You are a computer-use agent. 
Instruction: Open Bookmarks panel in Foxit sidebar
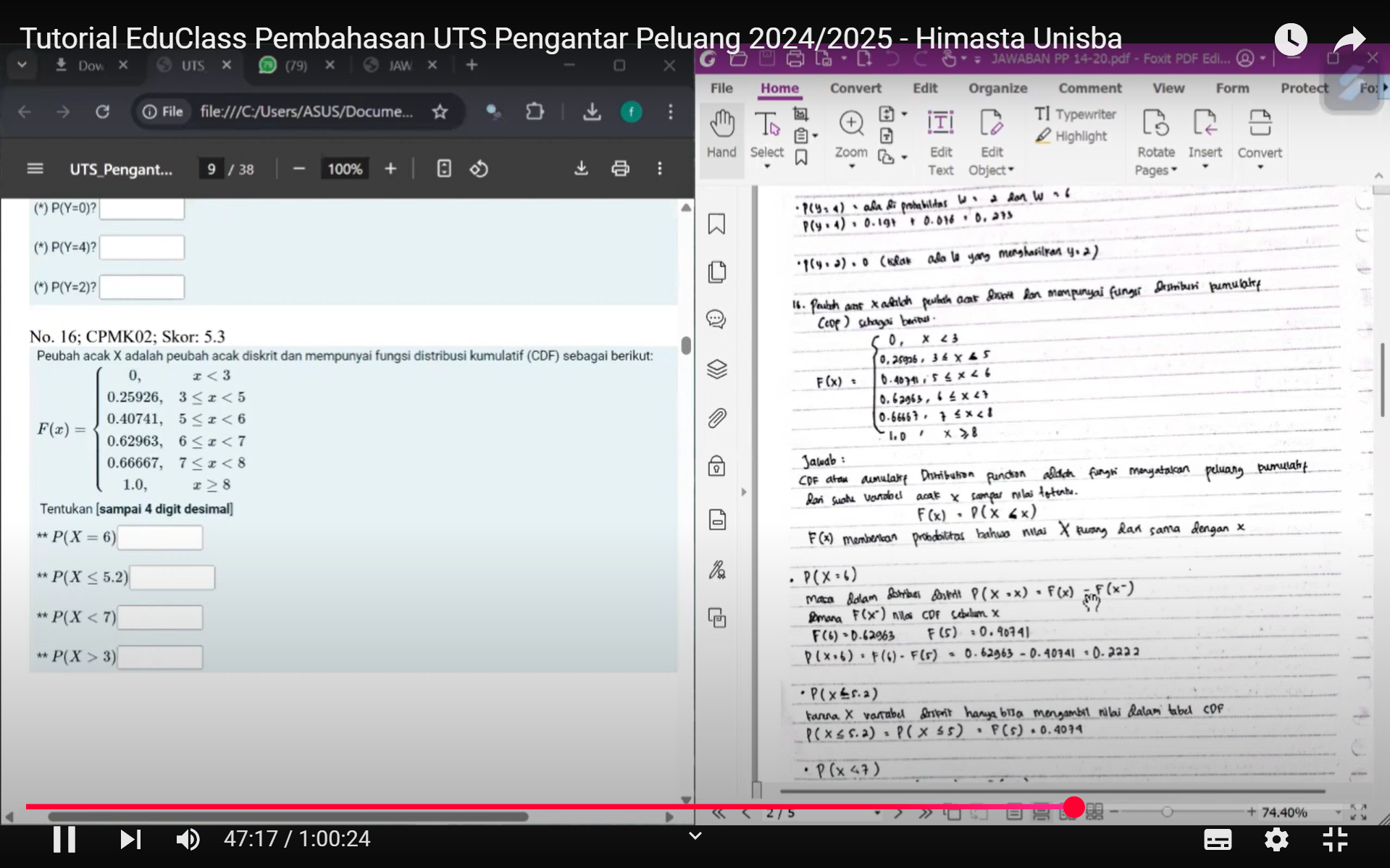coord(716,224)
